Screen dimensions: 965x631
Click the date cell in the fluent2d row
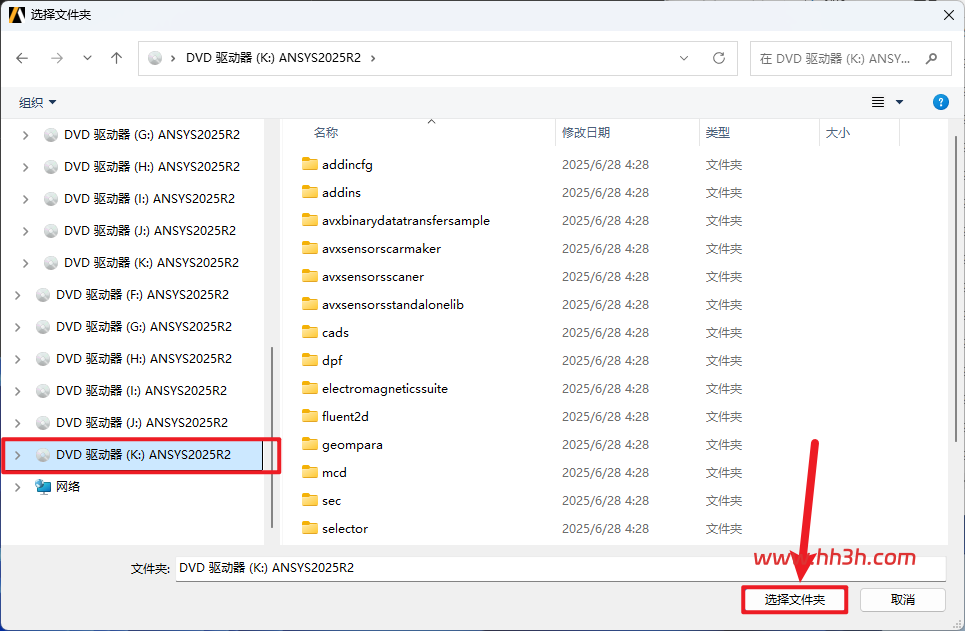click(605, 416)
